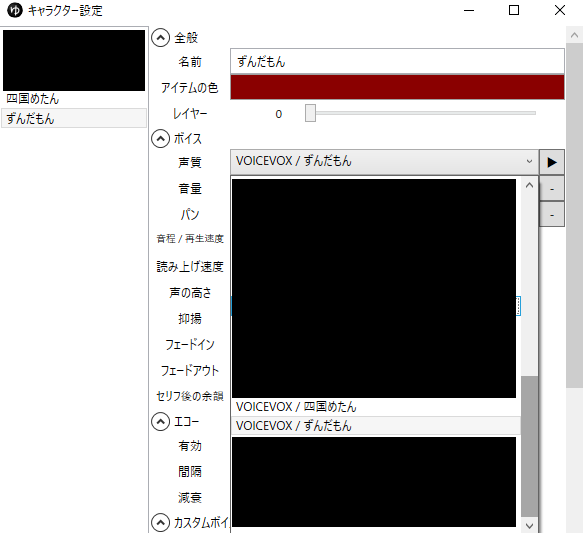Minimize the キャラクター設定 window

pos(469,10)
